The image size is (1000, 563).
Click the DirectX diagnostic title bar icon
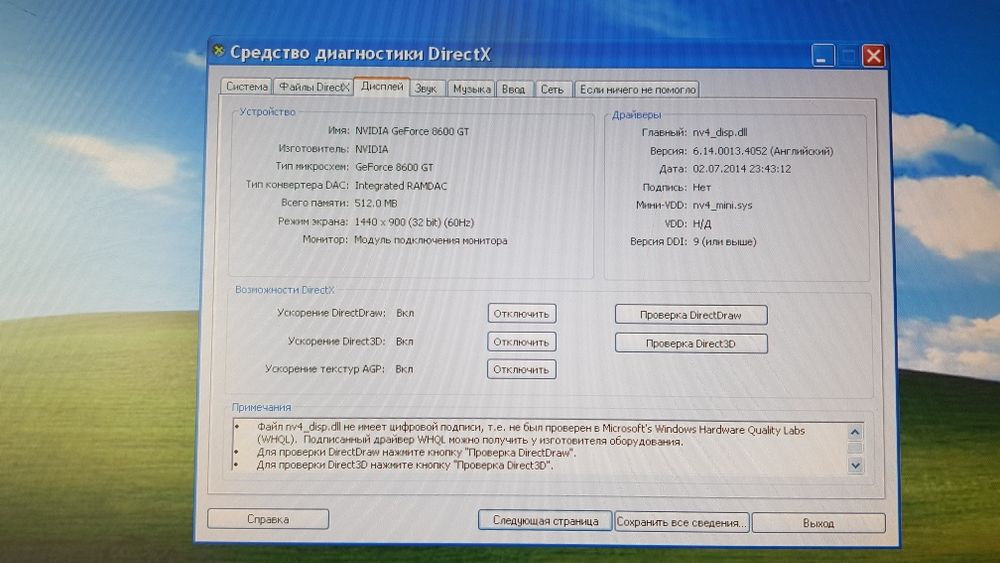point(219,51)
